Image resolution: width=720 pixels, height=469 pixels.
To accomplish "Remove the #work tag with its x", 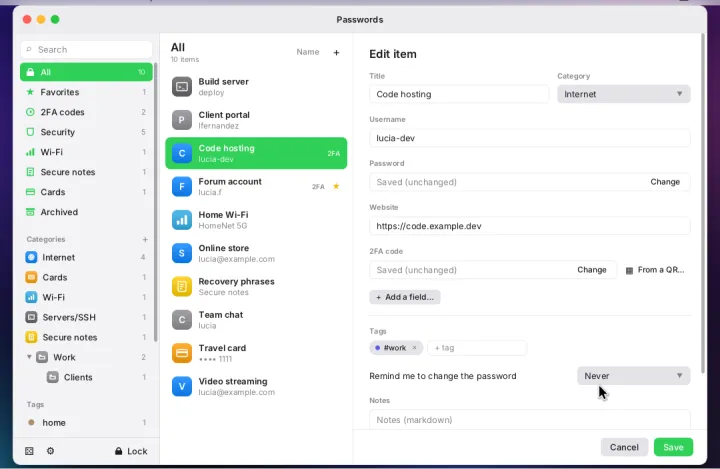I will point(414,348).
